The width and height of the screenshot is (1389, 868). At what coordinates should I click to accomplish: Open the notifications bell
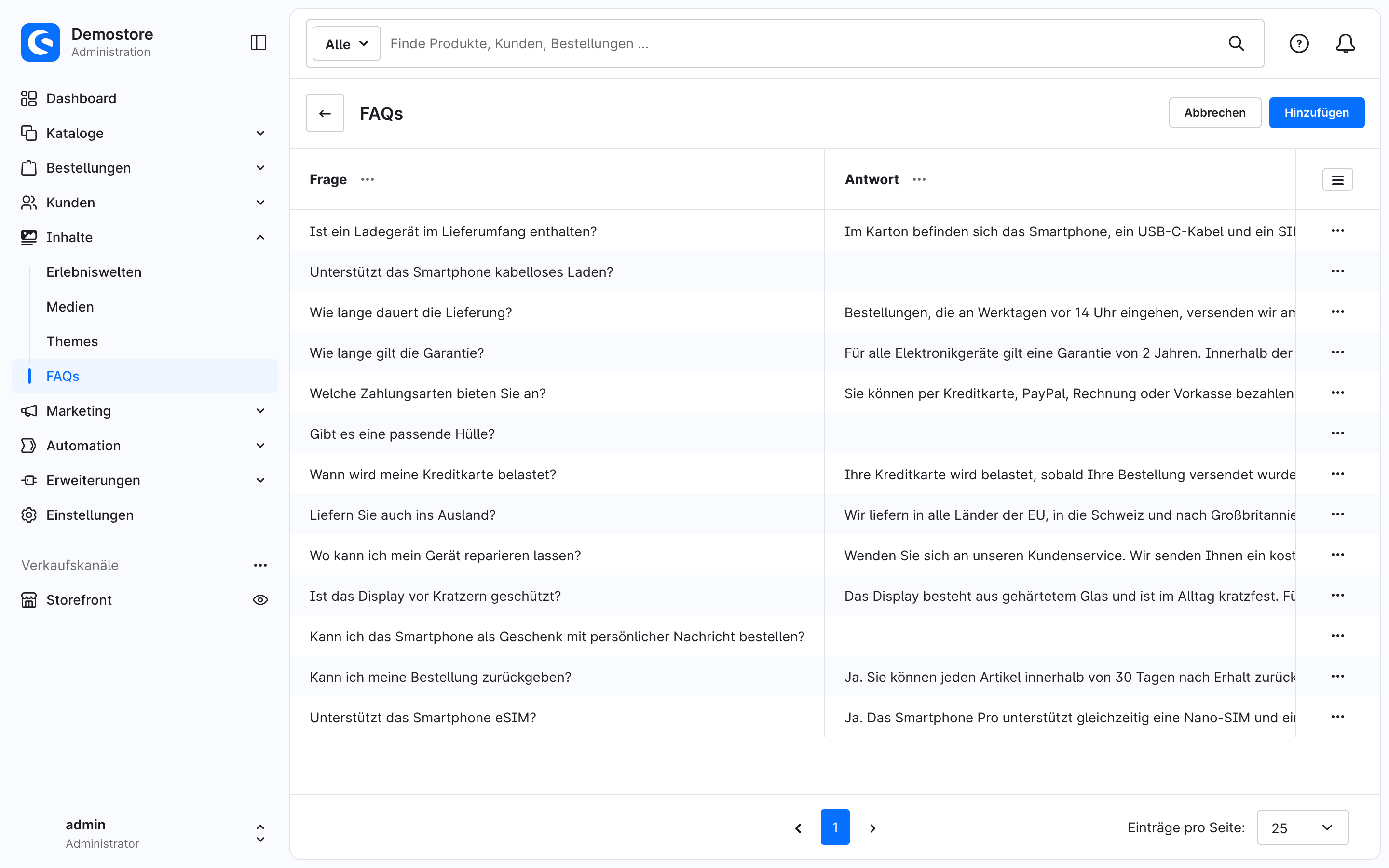click(x=1345, y=43)
